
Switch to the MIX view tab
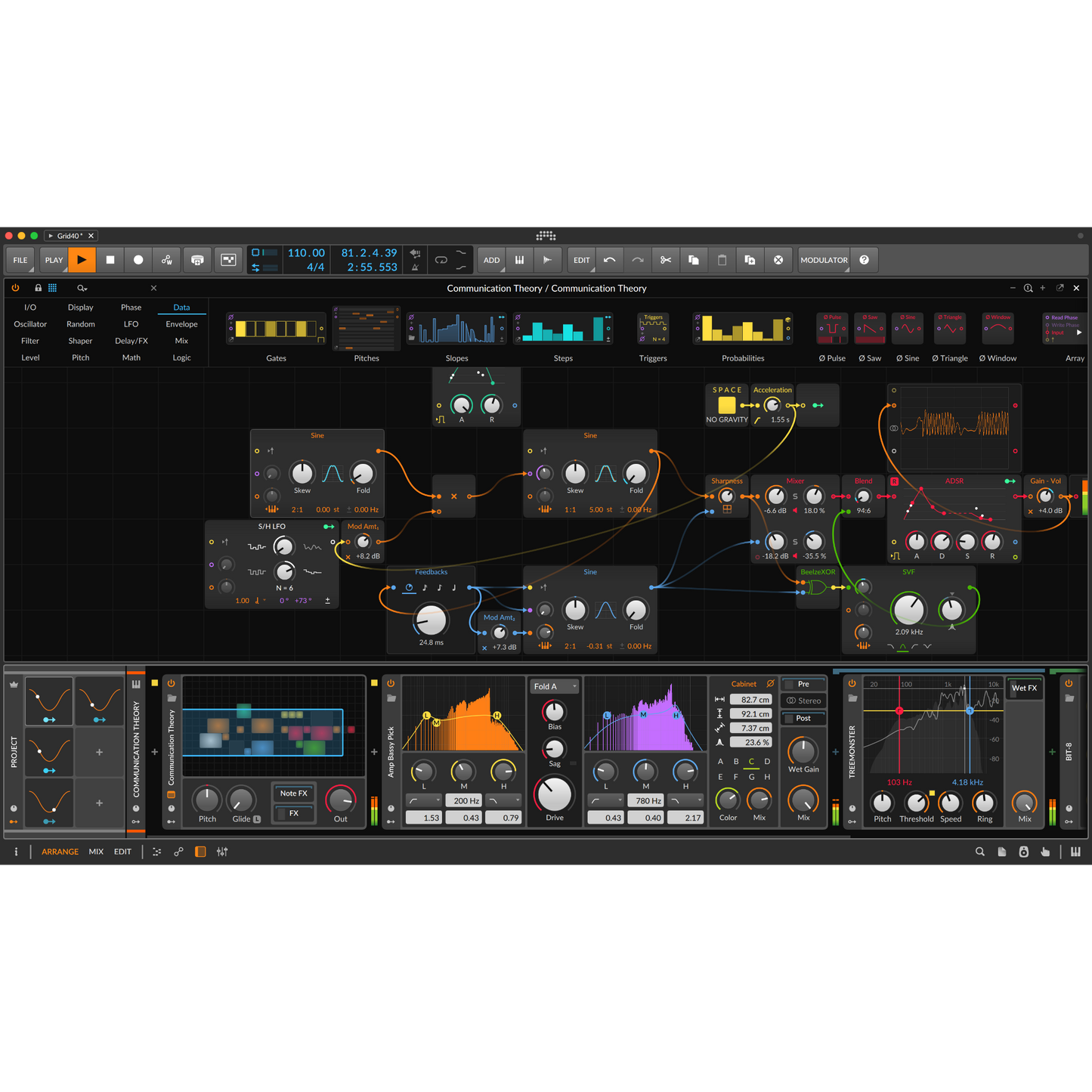coord(96,852)
